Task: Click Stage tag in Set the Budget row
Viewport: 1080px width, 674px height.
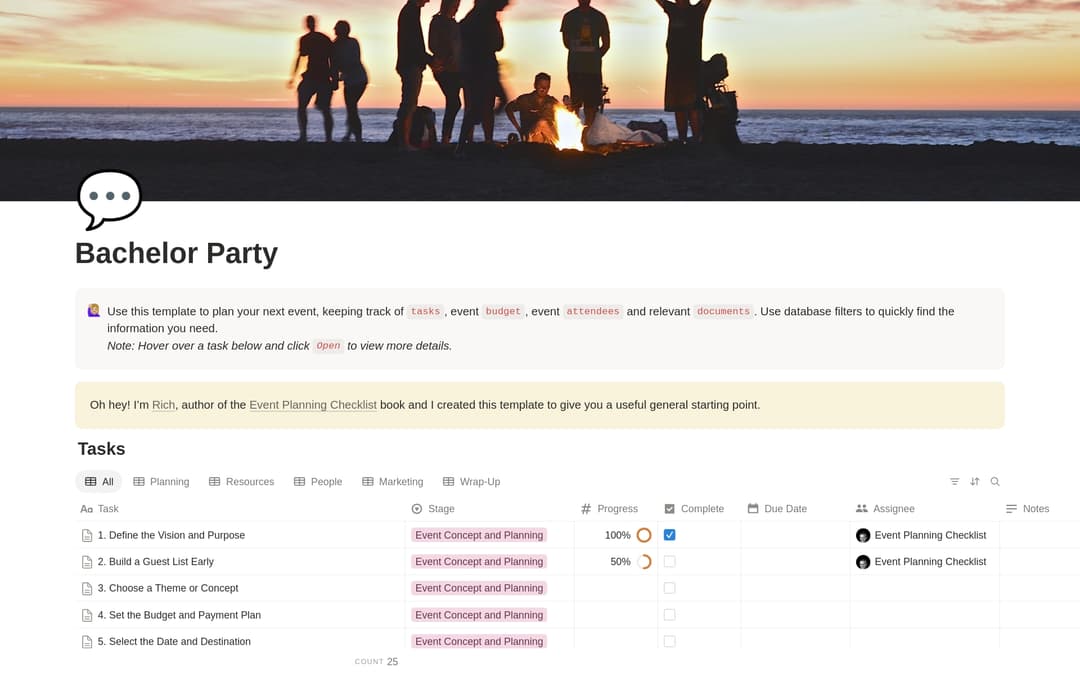Action: tap(479, 615)
